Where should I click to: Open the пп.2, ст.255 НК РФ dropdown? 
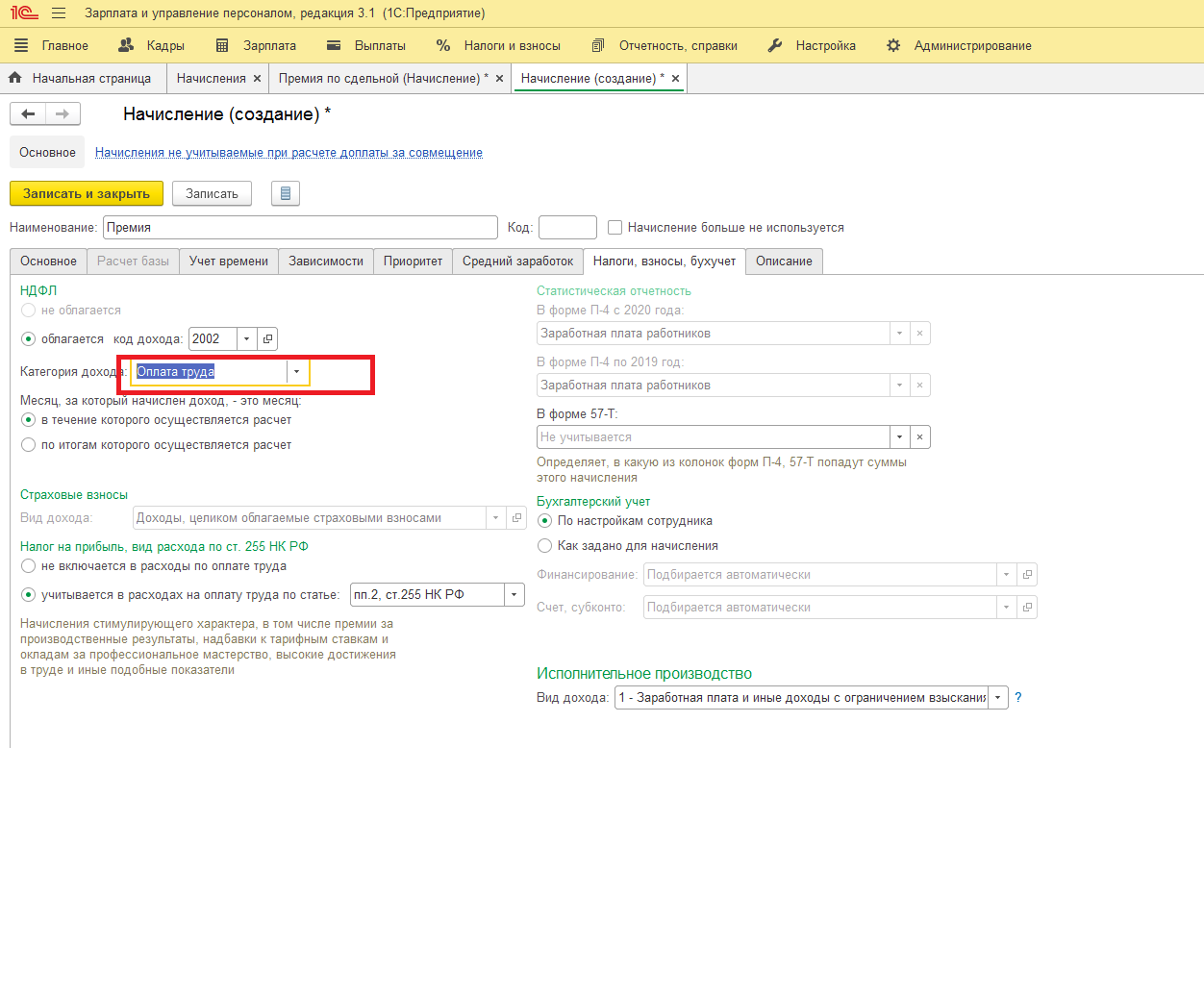coord(514,595)
